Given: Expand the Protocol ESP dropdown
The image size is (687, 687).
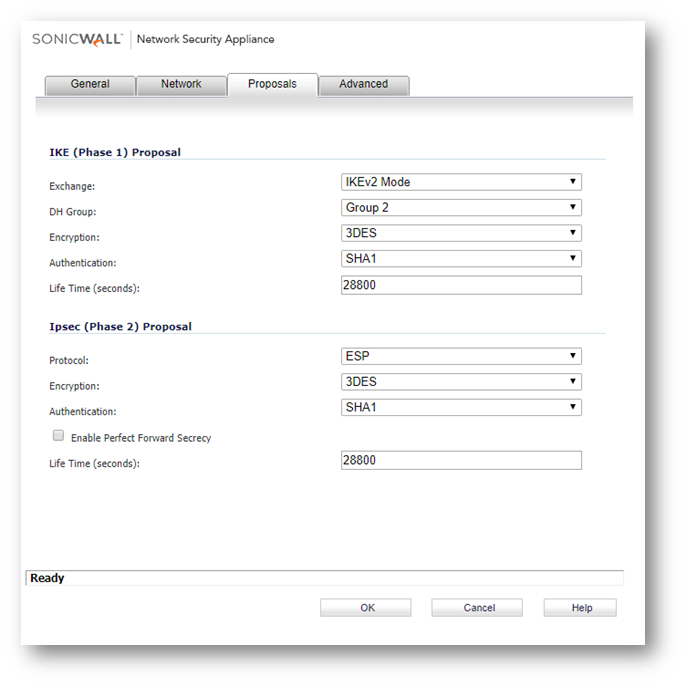Looking at the screenshot, I should [461, 356].
